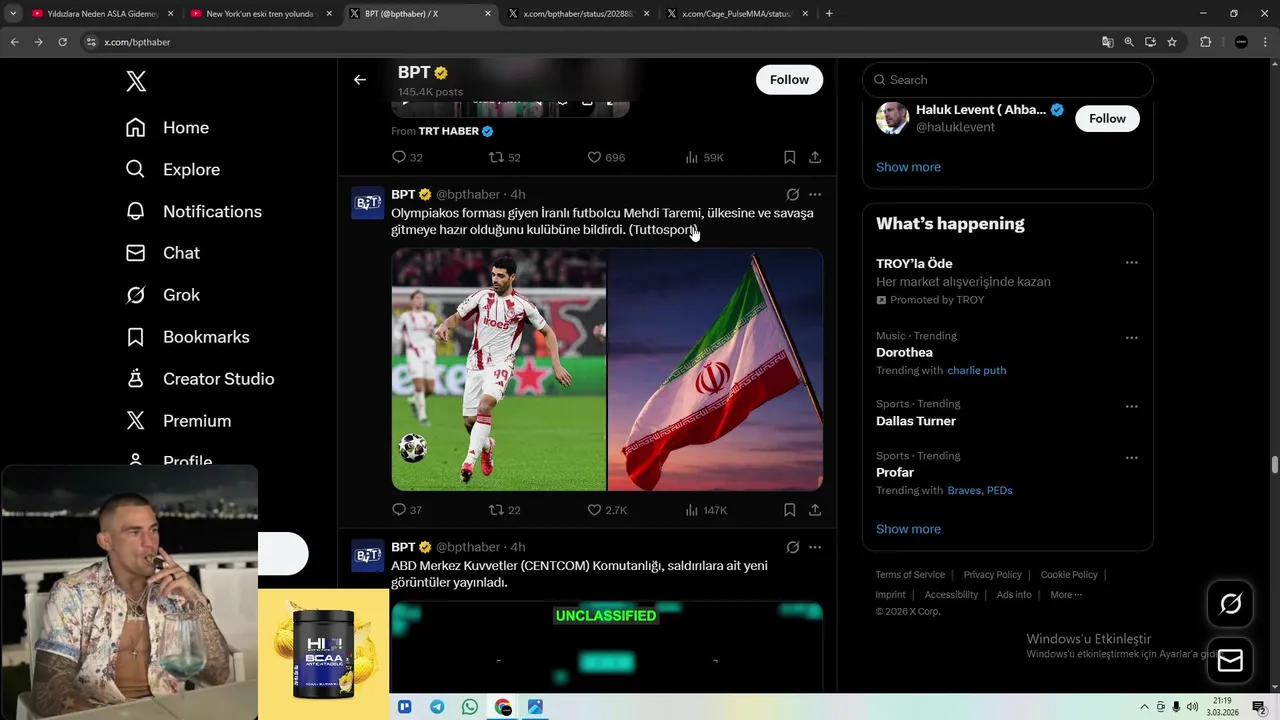The width and height of the screenshot is (1280, 720).
Task: Open options for Dorothea trend
Action: 1131,338
